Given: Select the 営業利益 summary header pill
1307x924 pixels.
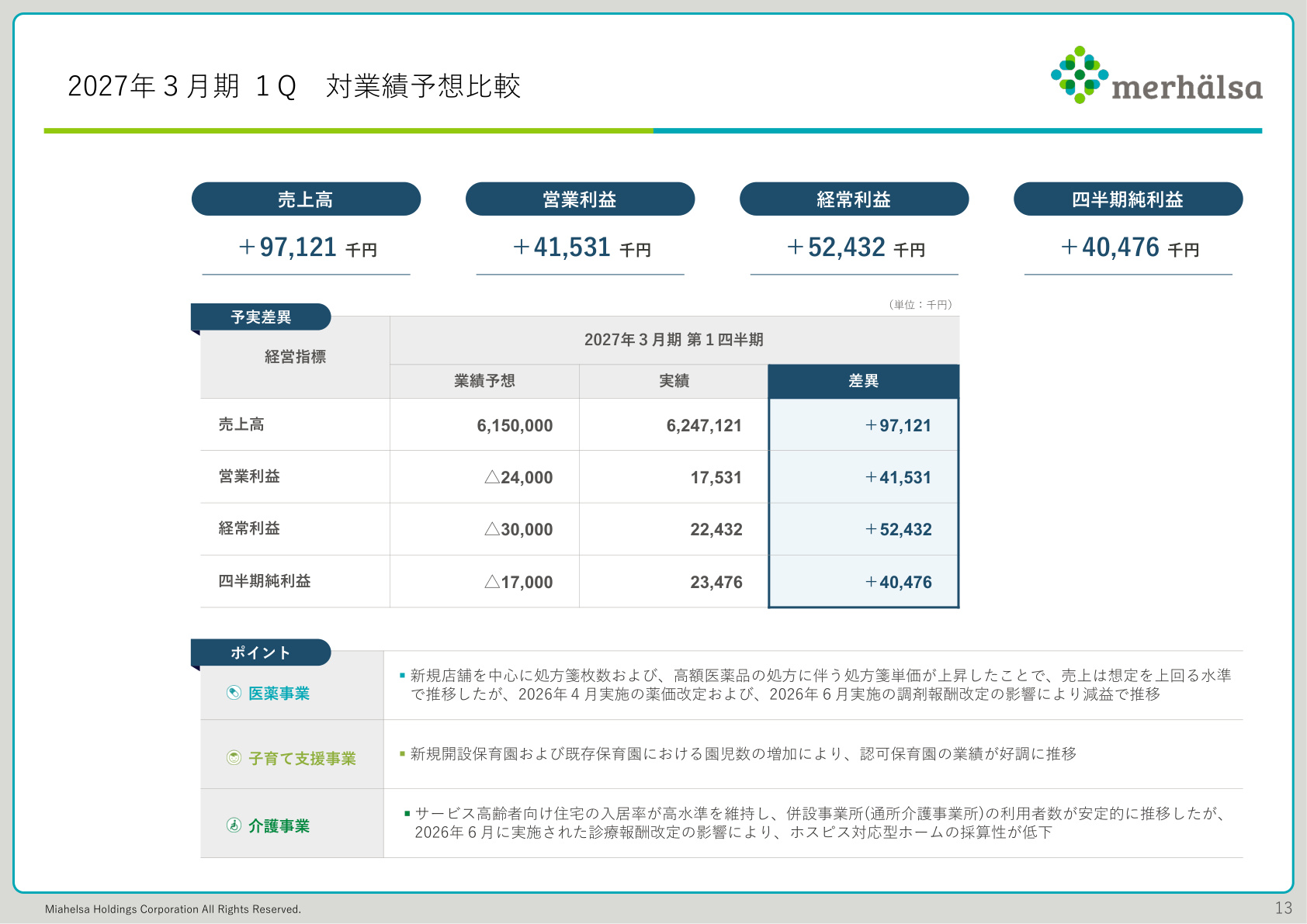Looking at the screenshot, I should pos(580,199).
